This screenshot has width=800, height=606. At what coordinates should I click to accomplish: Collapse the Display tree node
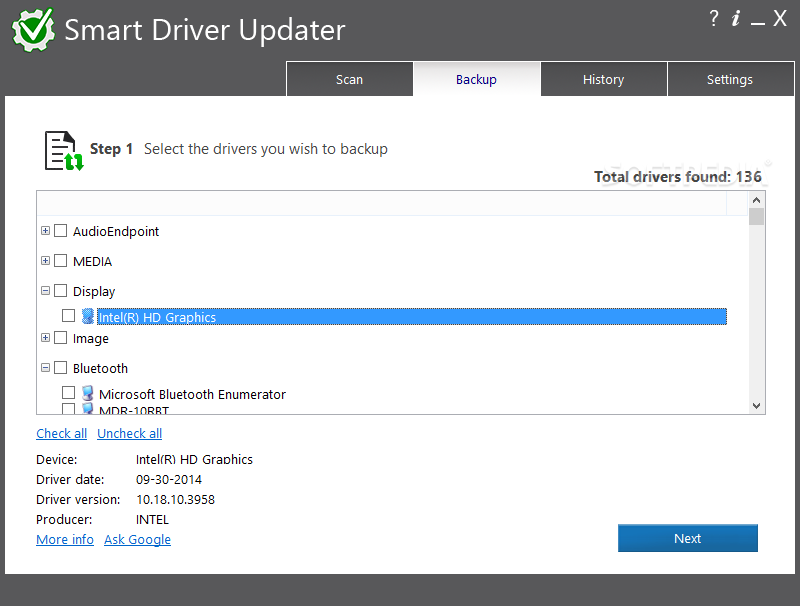[45, 290]
